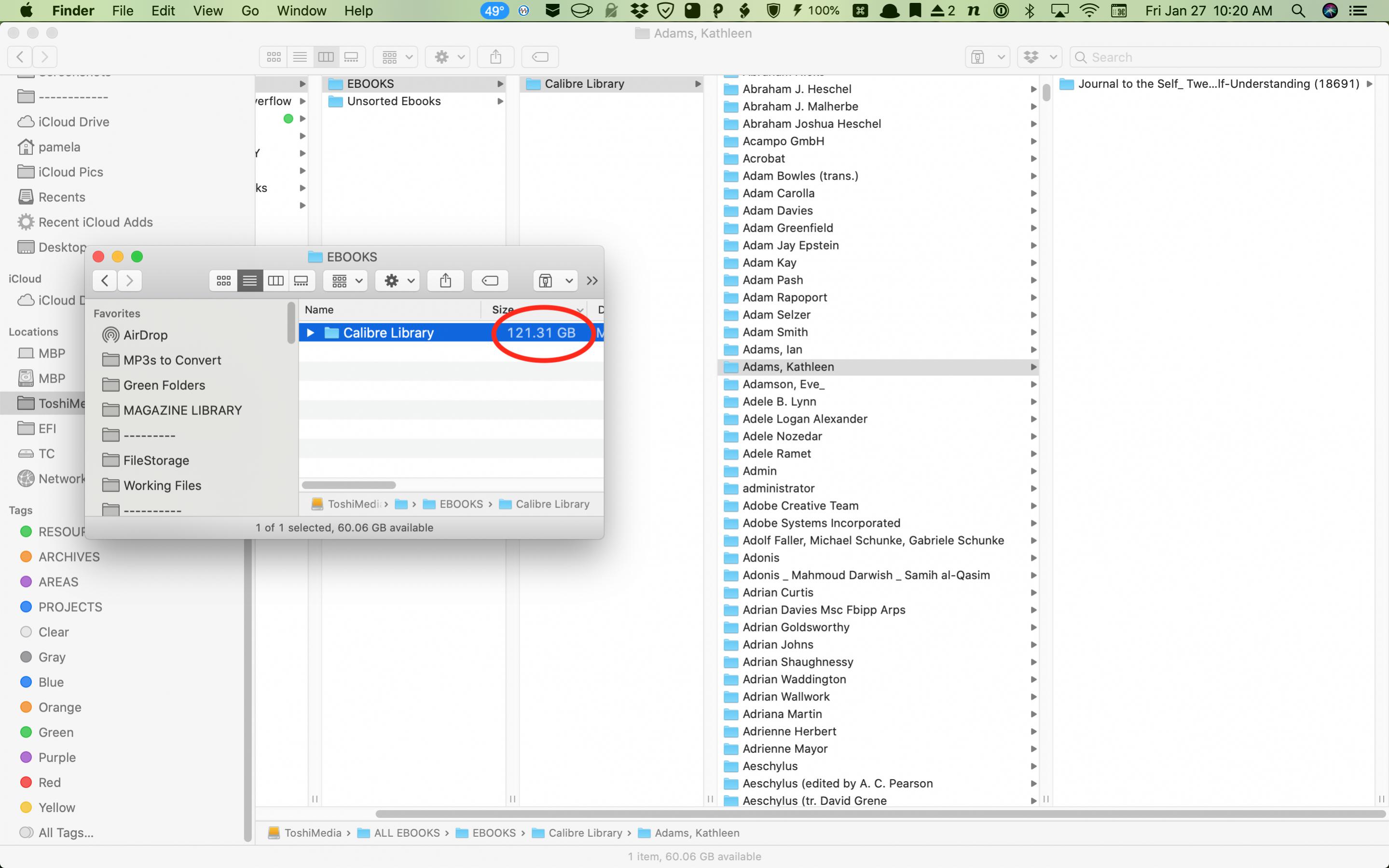The width and height of the screenshot is (1389, 868).
Task: Click Bluetooth icon in menu bar
Action: click(1030, 10)
